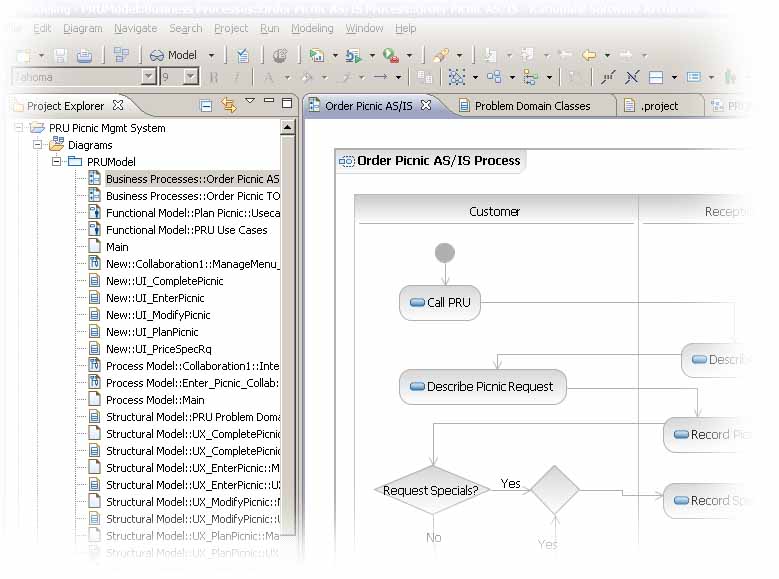Click the Order Picnic AS/IS Process title label
The width and height of the screenshot is (779, 579).
point(439,161)
